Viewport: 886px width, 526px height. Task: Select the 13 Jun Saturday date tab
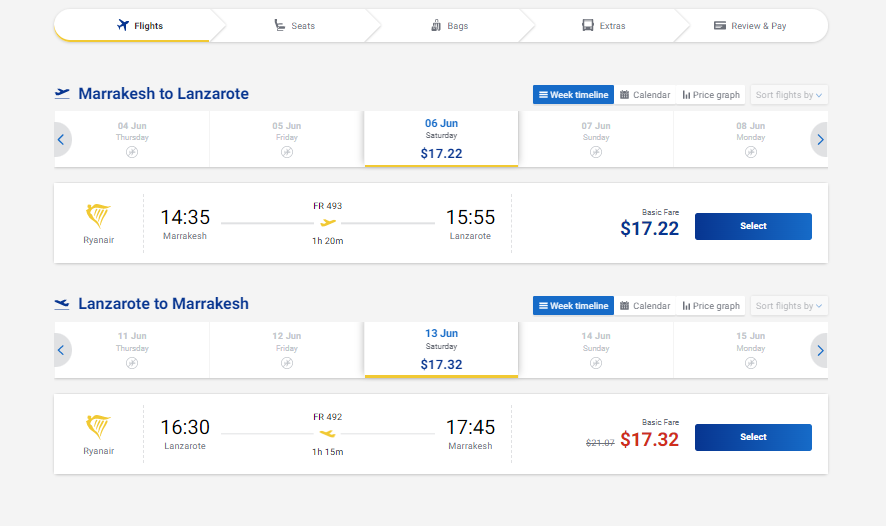pos(441,350)
